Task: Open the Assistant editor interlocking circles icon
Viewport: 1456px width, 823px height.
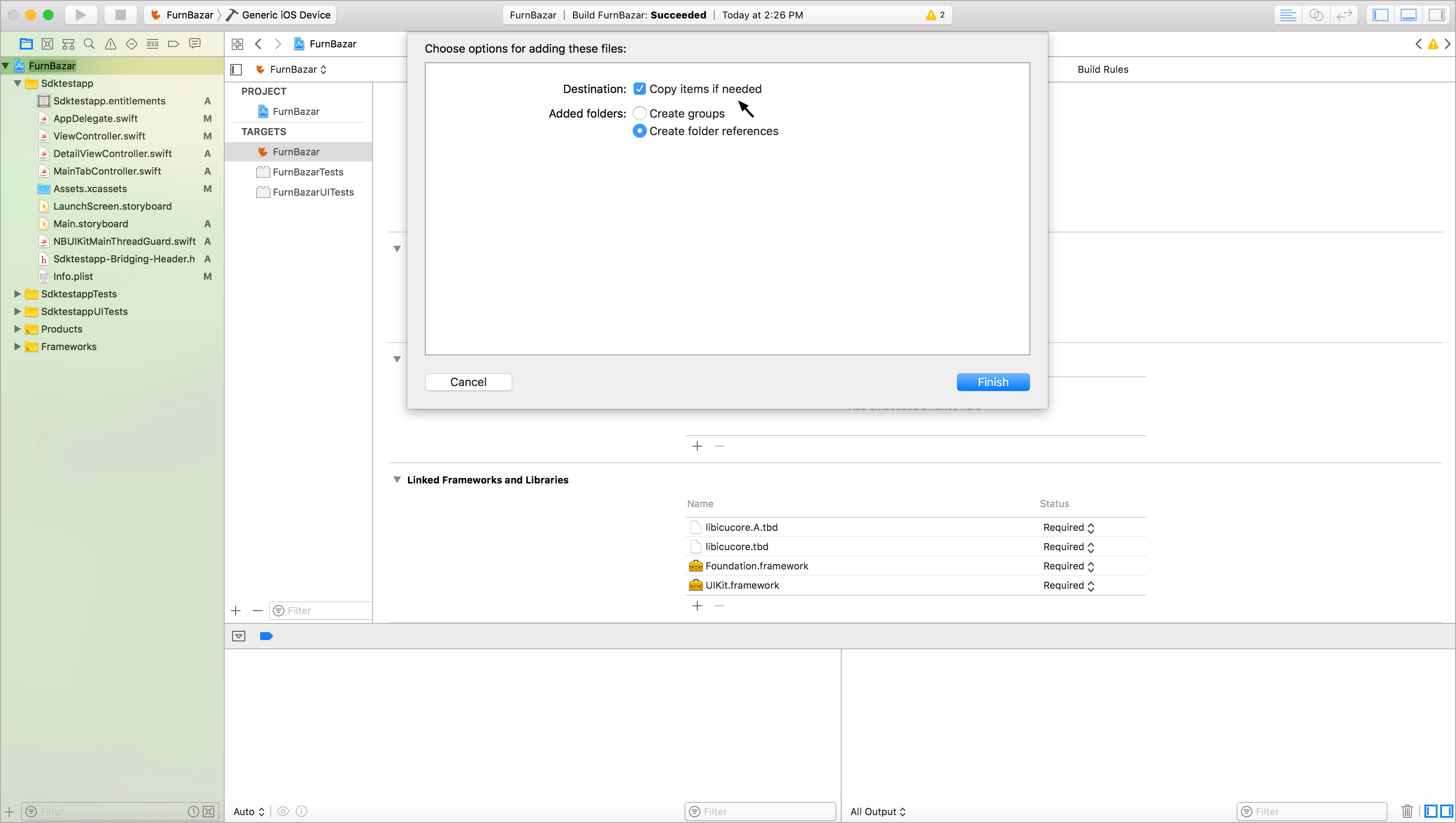Action: pos(1317,15)
